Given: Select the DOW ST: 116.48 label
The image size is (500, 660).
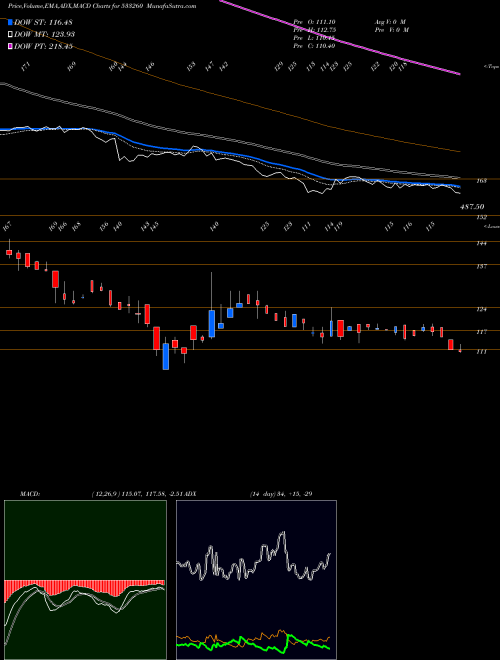Looking at the screenshot, I should click(x=43, y=22).
